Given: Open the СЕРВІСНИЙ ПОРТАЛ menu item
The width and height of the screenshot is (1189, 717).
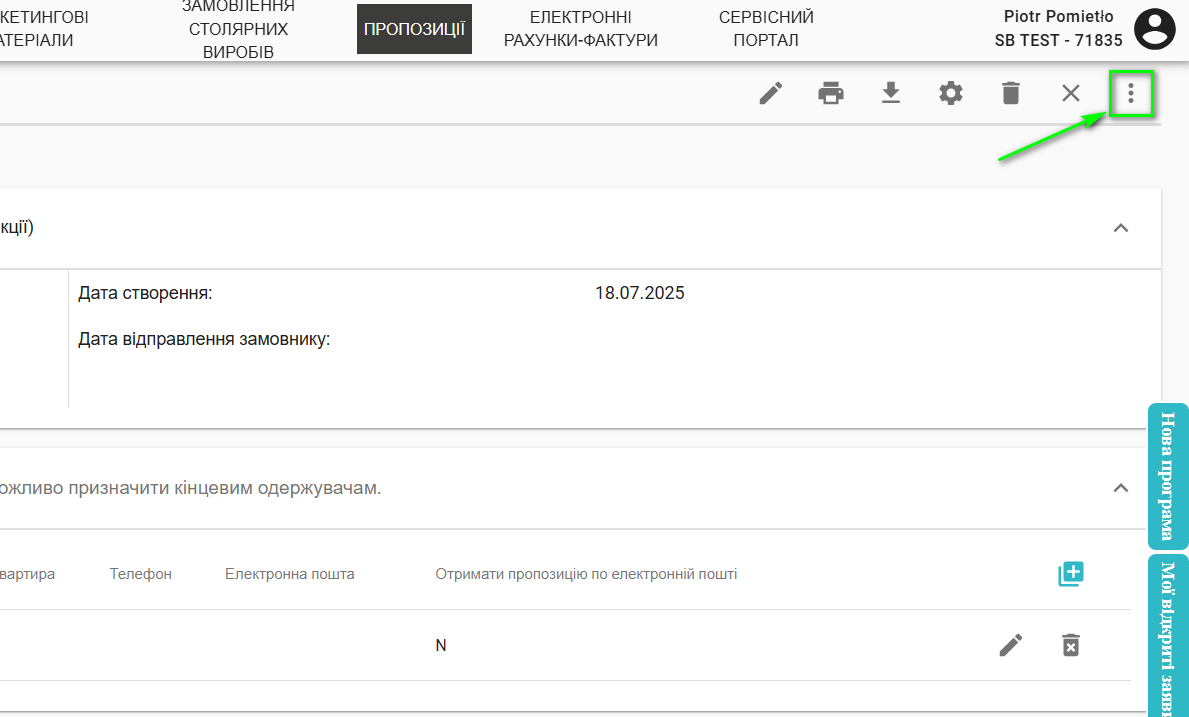Looking at the screenshot, I should pyautogui.click(x=766, y=29).
